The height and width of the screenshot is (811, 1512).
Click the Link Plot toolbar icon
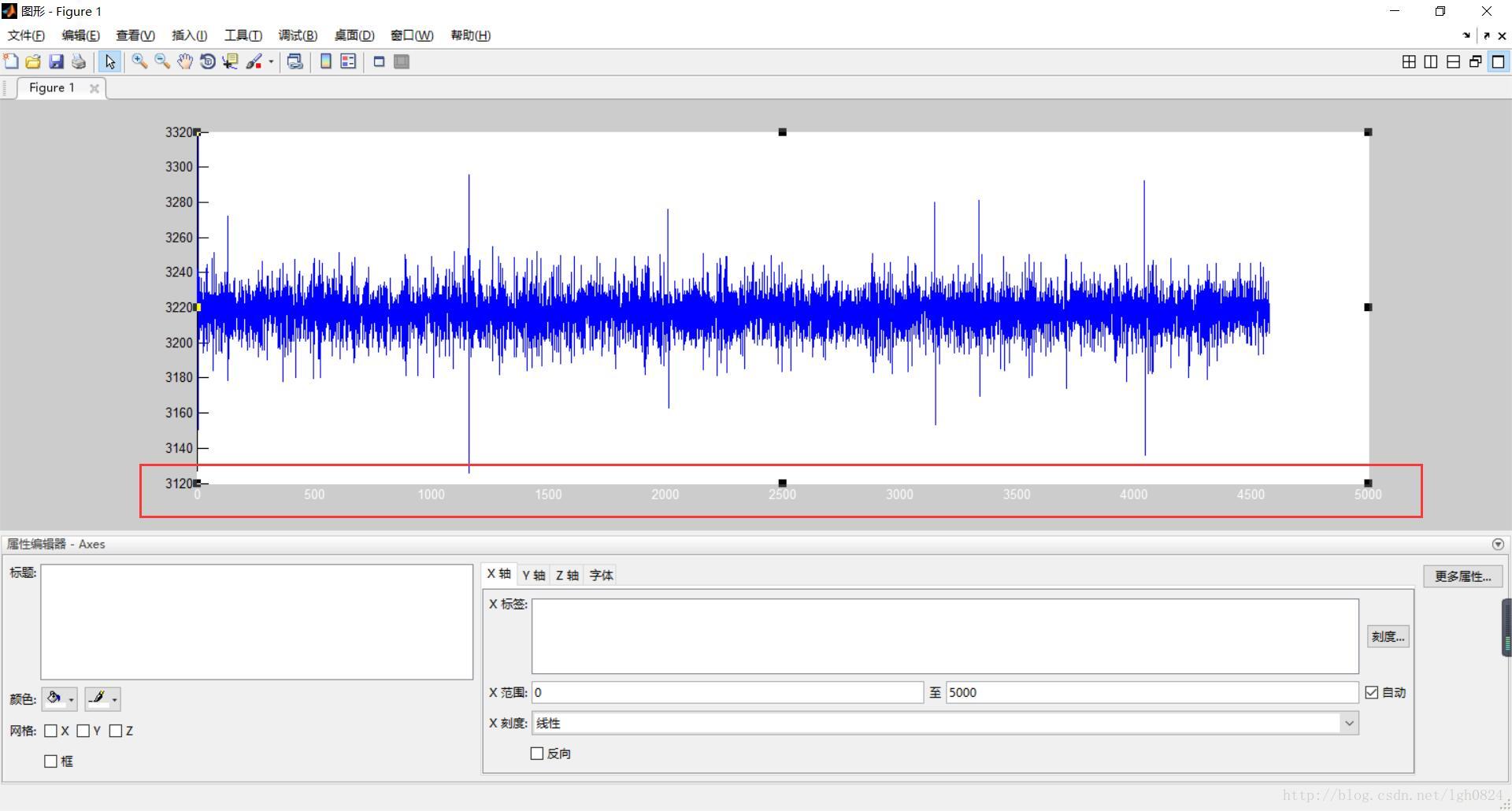click(295, 61)
